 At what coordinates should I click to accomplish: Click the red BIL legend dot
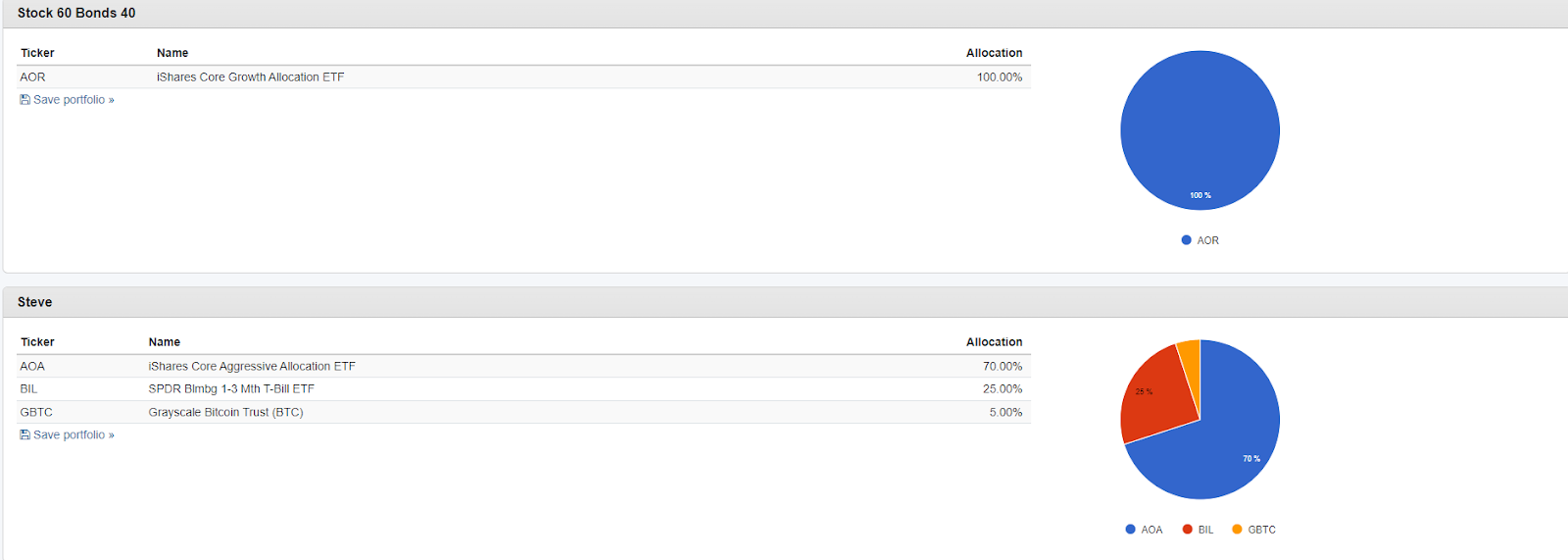1188,530
